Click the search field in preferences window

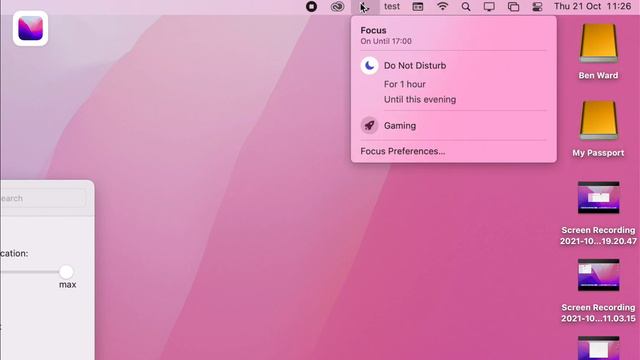click(x=42, y=198)
